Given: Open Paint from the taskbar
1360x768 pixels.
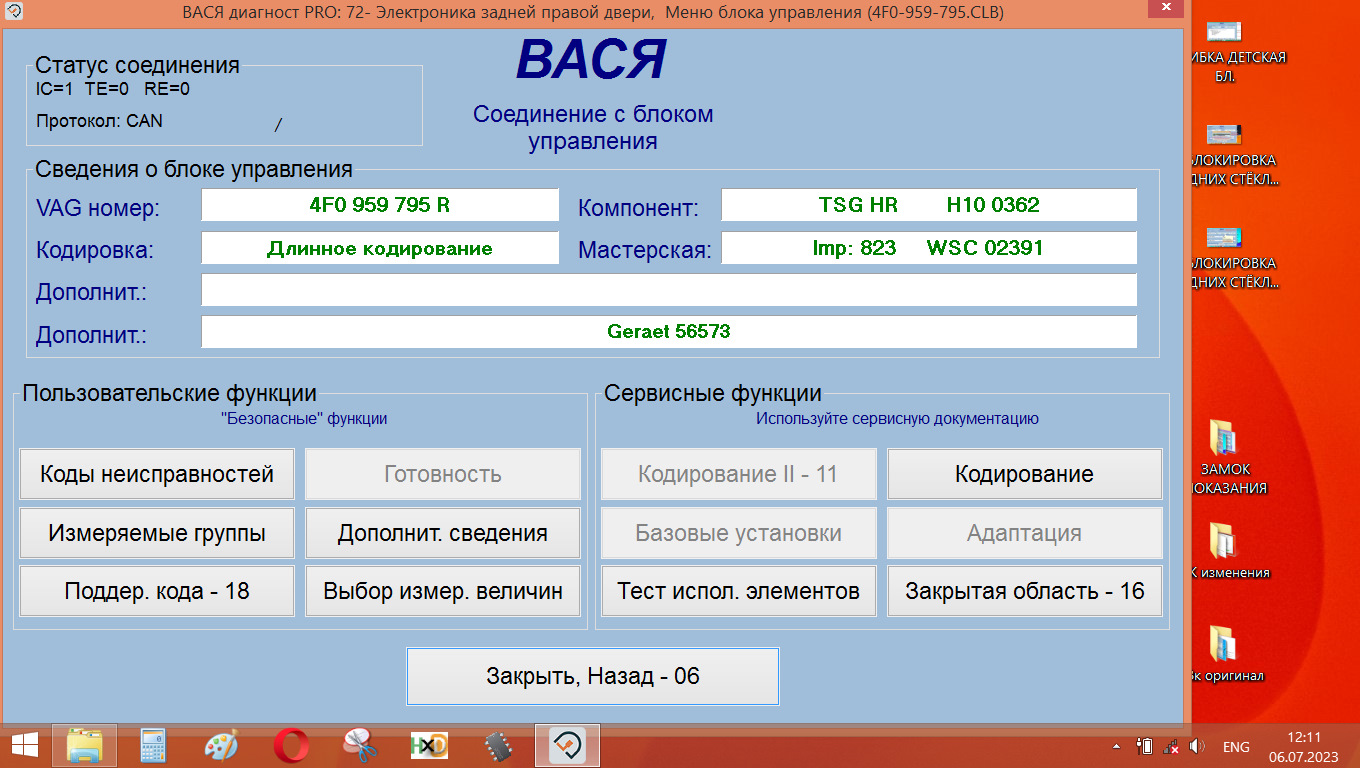Looking at the screenshot, I should (221, 745).
